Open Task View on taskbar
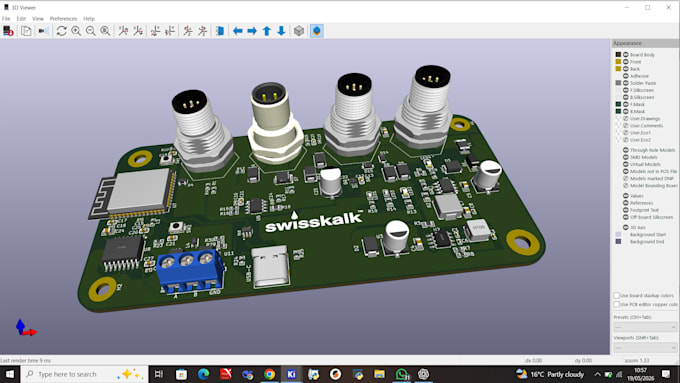This screenshot has height=383, width=680. 159,374
